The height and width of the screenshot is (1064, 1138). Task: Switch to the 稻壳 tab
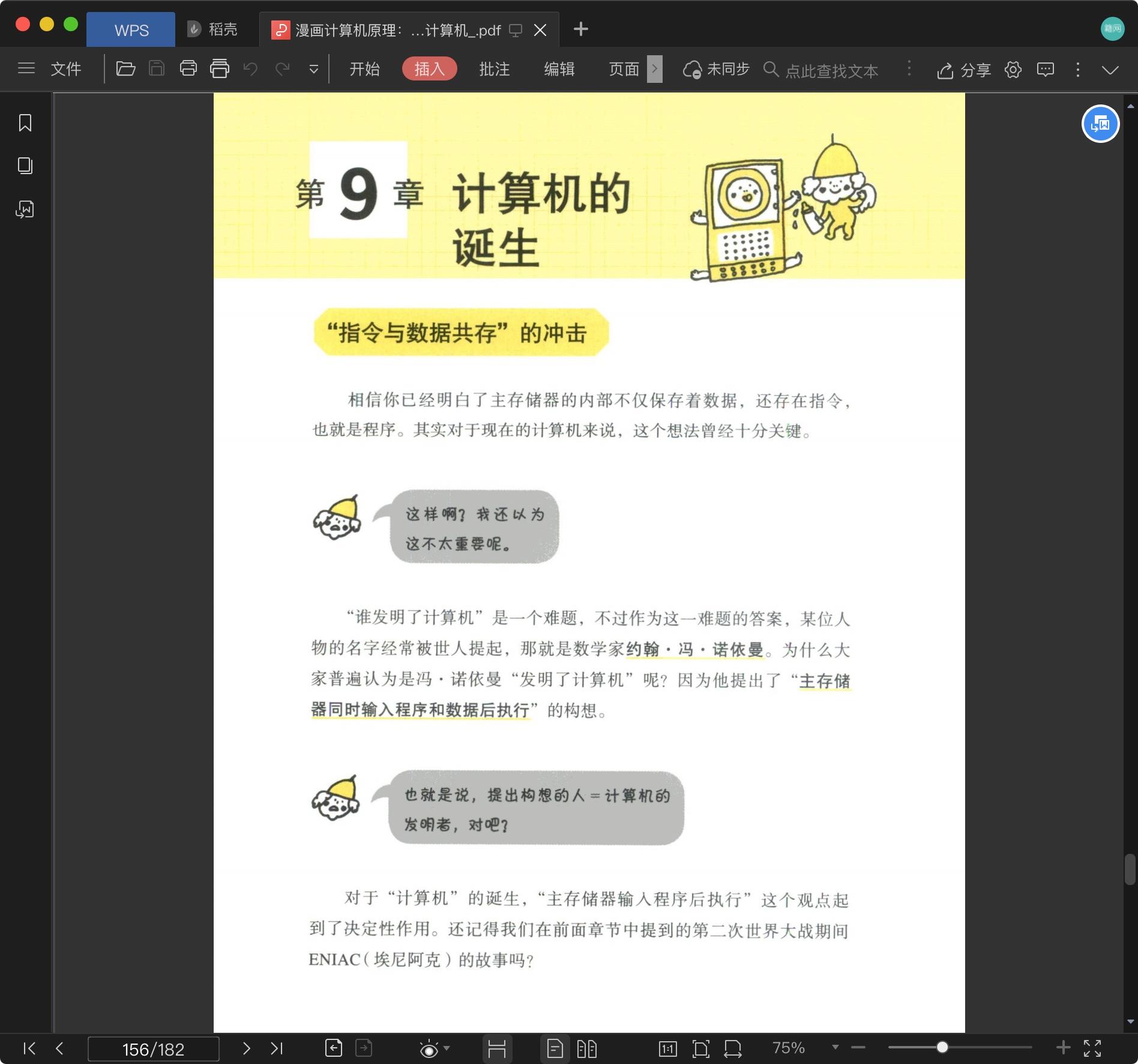(213, 29)
